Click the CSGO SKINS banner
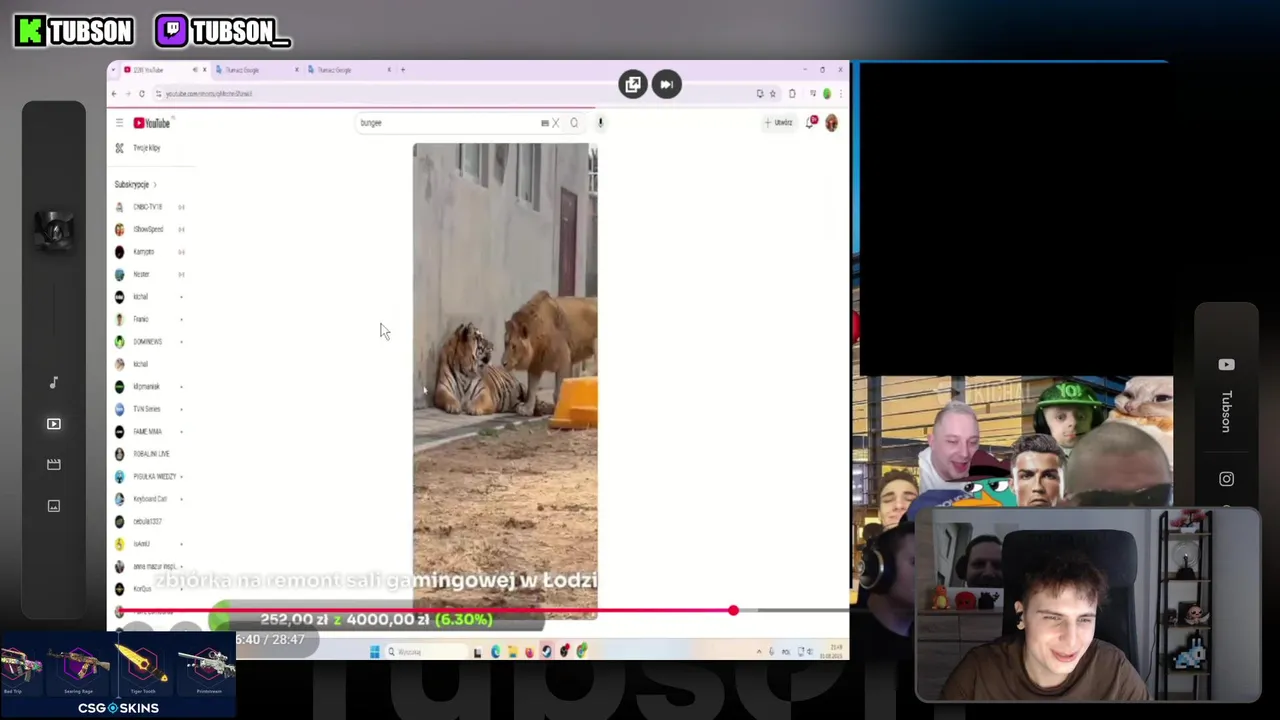Image resolution: width=1280 pixels, height=720 pixels. (118, 675)
